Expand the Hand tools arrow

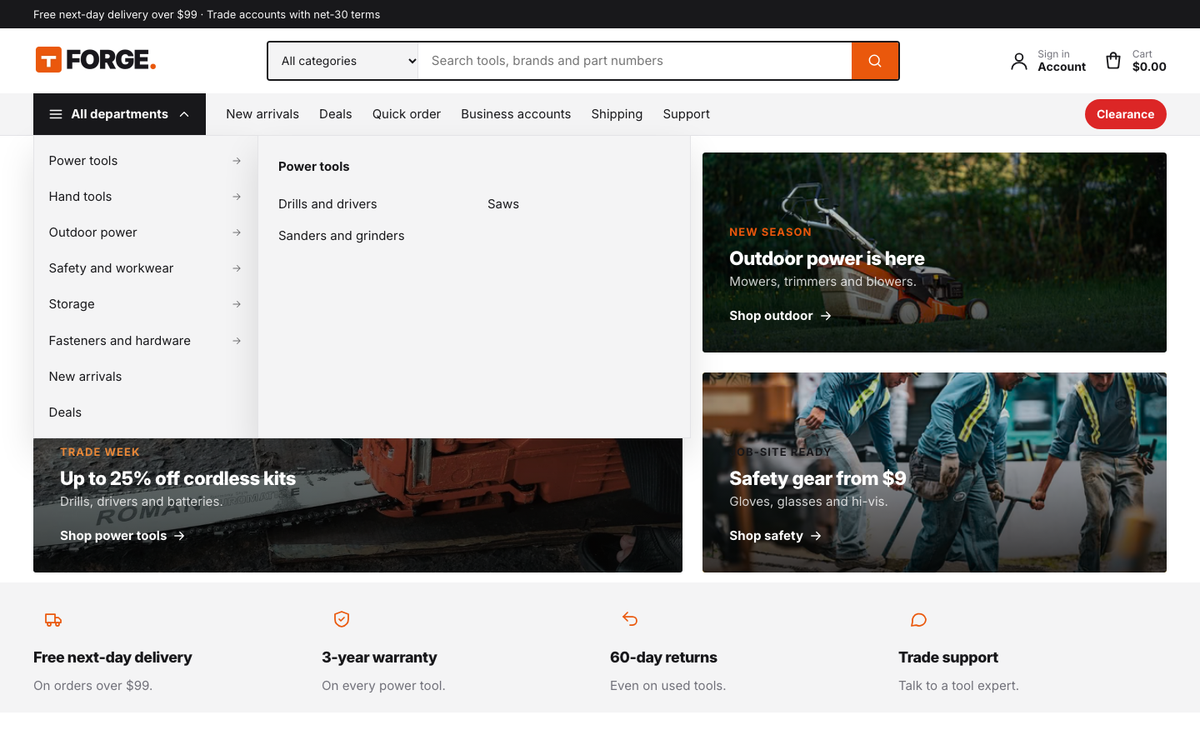pos(236,197)
